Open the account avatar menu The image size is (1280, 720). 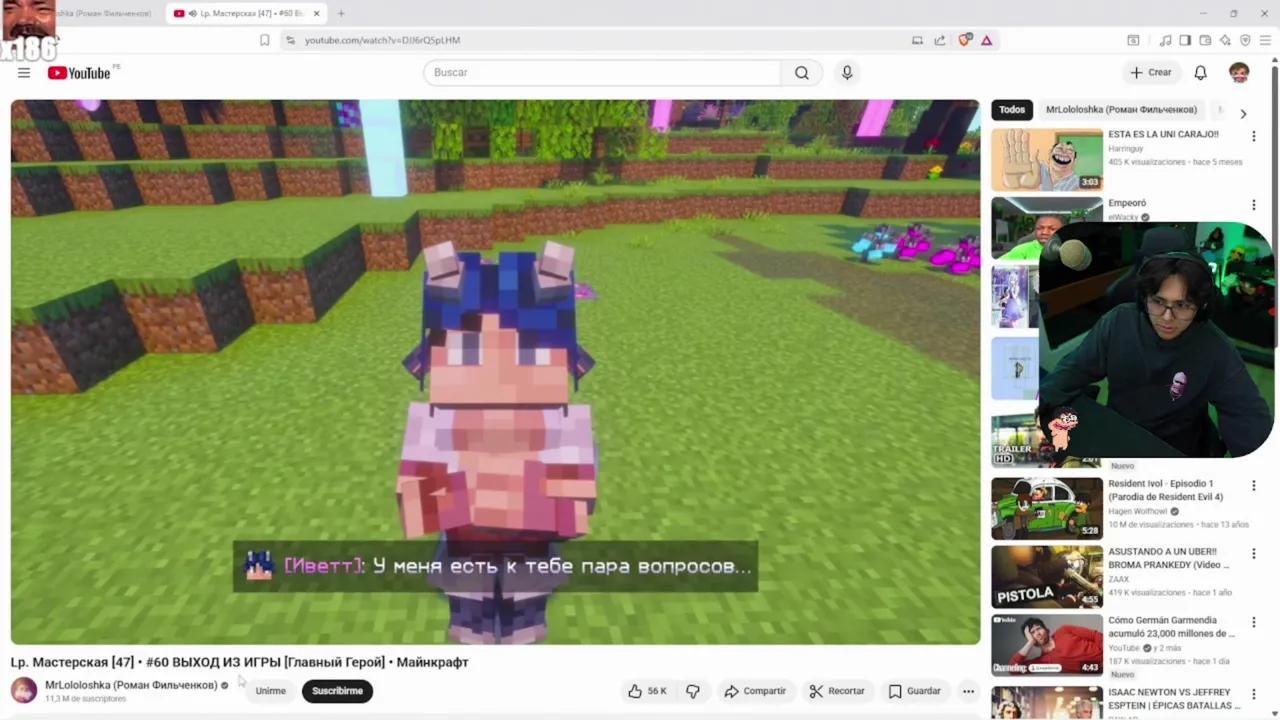1239,73
